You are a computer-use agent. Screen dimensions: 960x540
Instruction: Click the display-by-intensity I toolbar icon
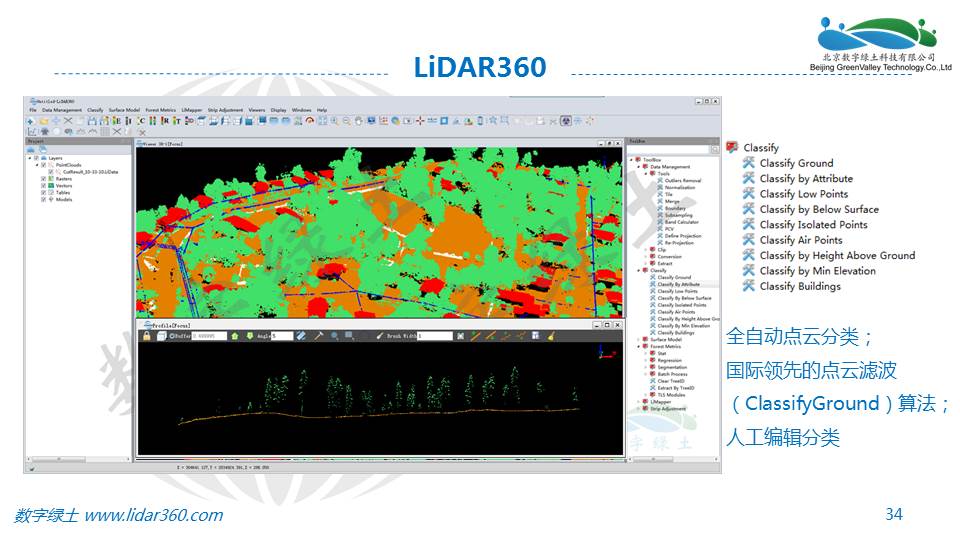pyautogui.click(x=128, y=121)
